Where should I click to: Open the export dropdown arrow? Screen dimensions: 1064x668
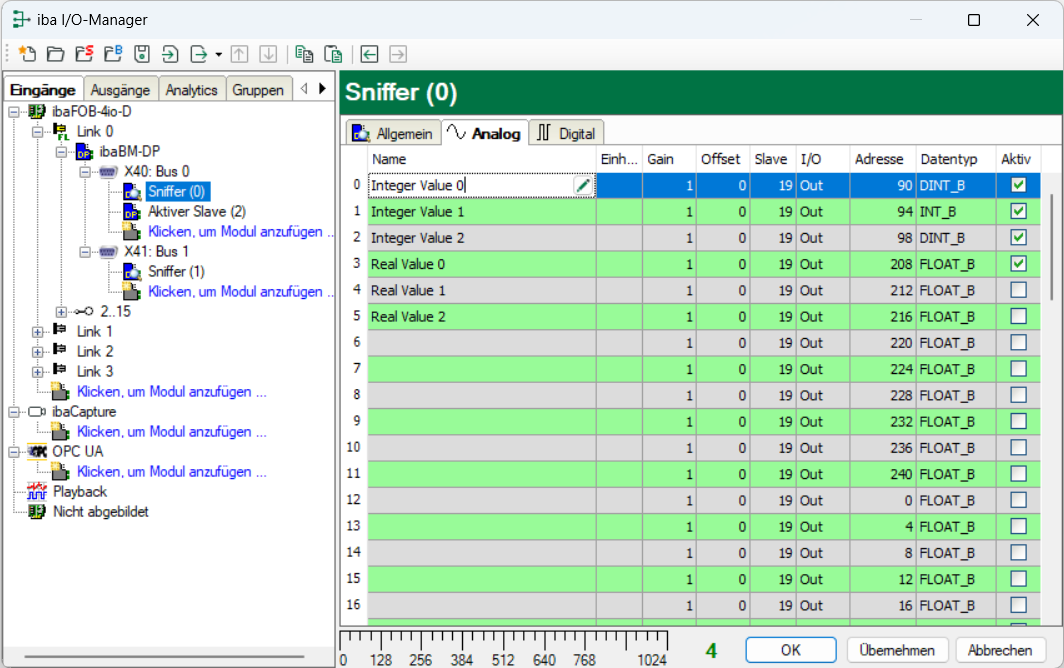click(218, 54)
